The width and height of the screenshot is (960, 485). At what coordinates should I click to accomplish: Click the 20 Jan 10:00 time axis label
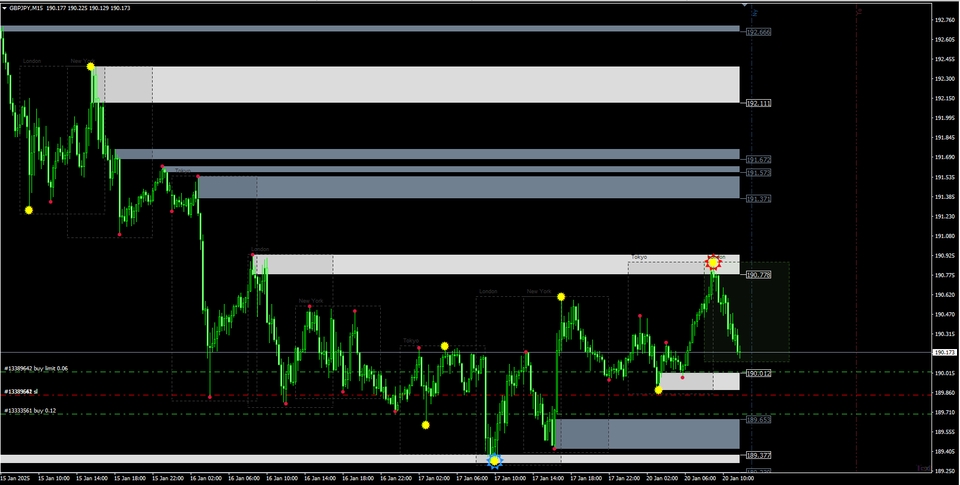coord(739,478)
